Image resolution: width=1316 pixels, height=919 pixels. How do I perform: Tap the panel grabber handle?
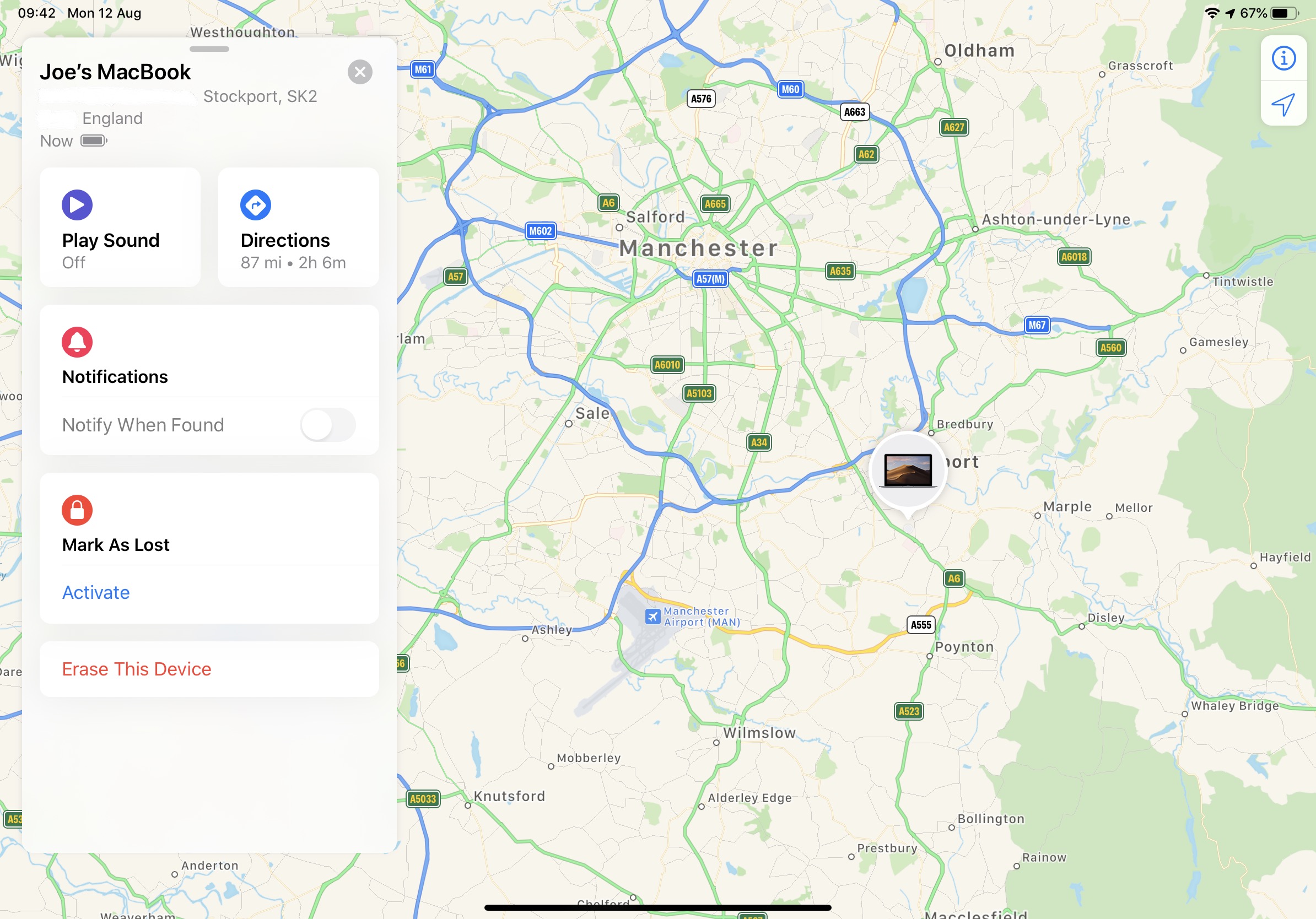point(209,49)
